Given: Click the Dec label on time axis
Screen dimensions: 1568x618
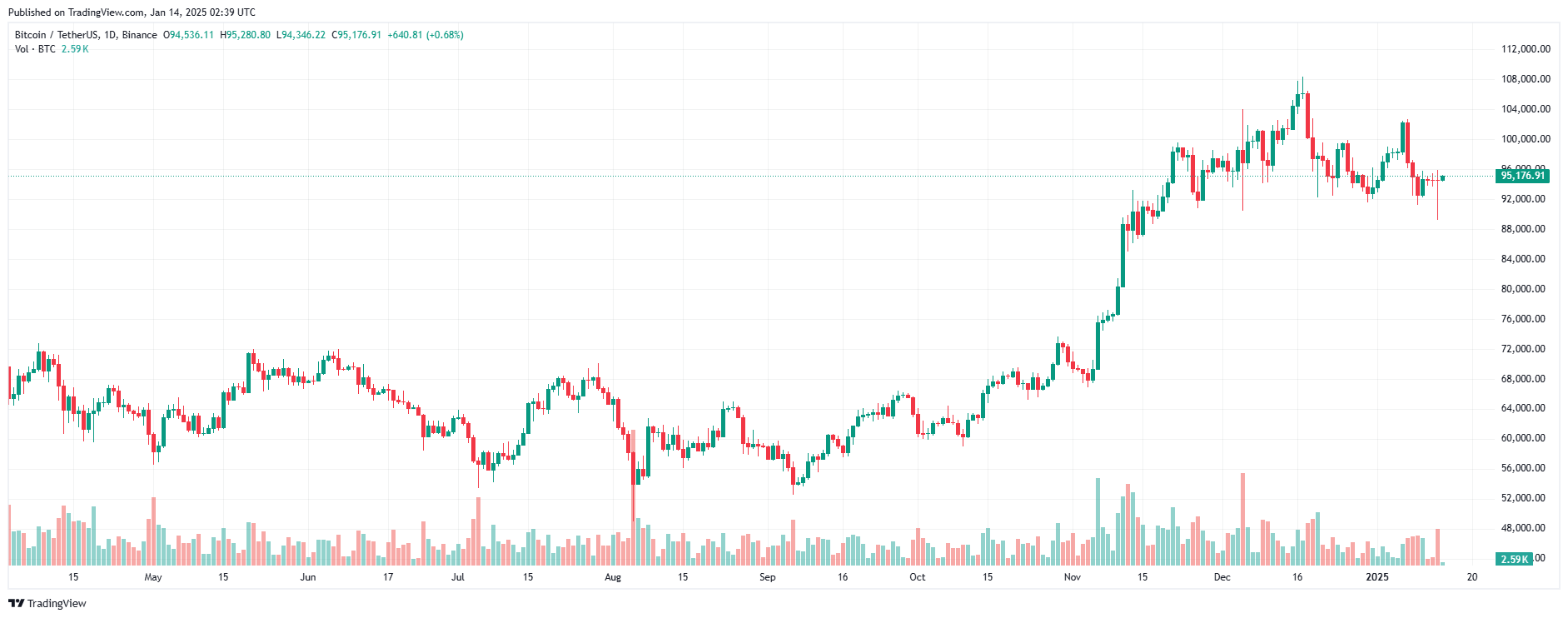Looking at the screenshot, I should pos(1222,577).
